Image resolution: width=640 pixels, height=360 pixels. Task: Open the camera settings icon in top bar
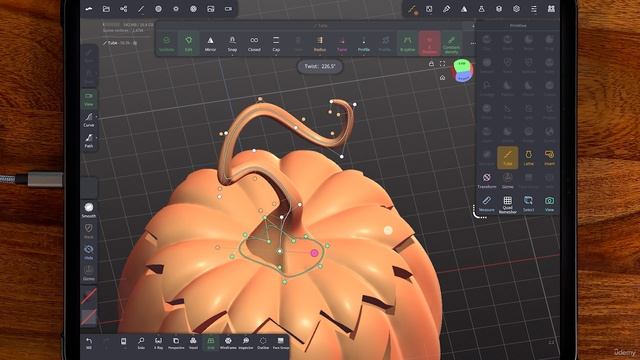229,9
